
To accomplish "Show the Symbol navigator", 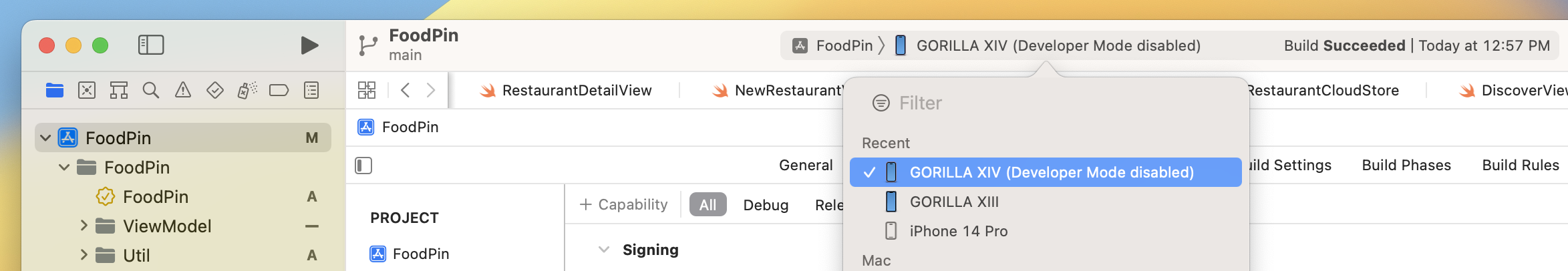I will pyautogui.click(x=119, y=91).
